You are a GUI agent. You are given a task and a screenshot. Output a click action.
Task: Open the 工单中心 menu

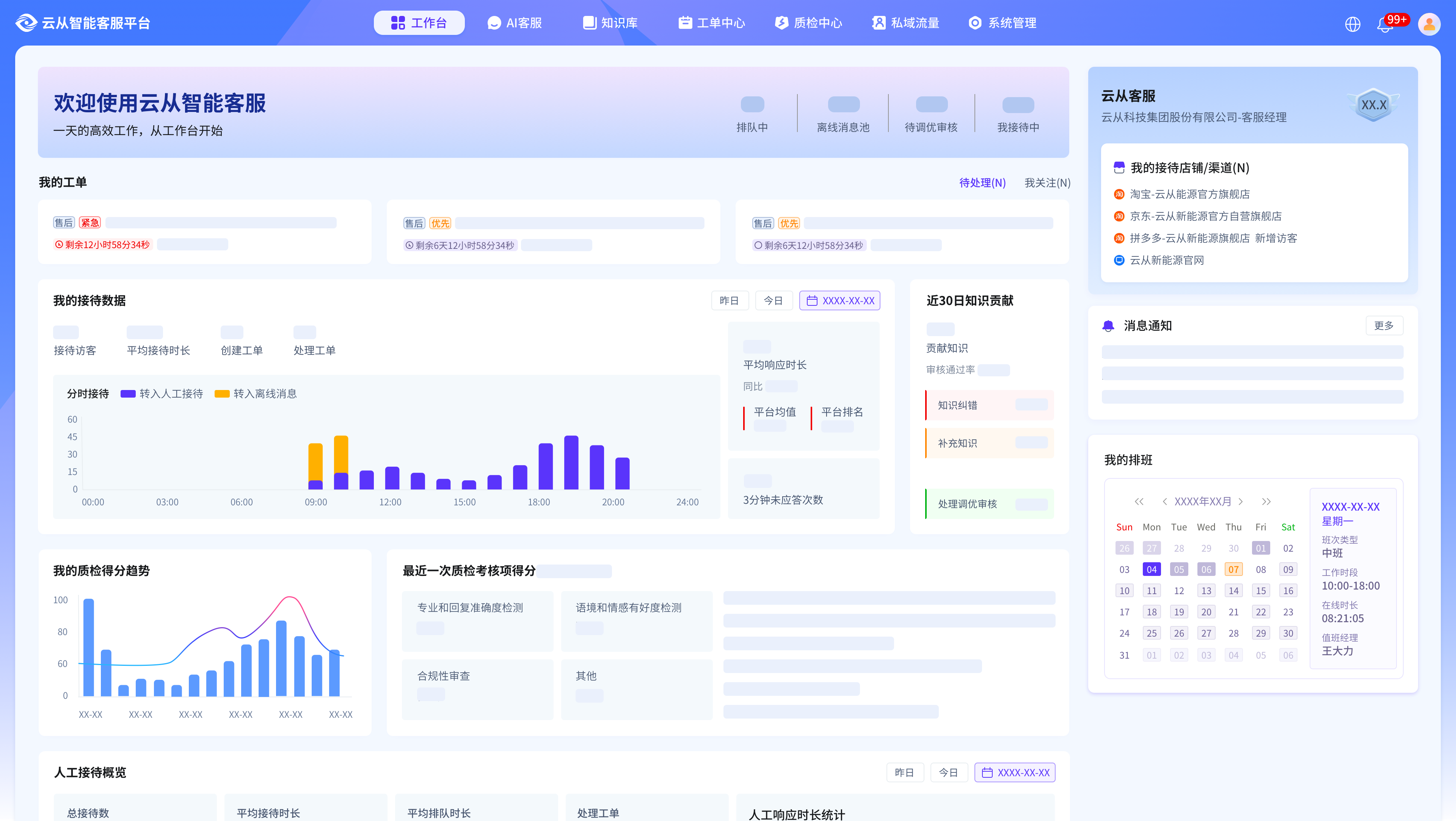pos(712,23)
